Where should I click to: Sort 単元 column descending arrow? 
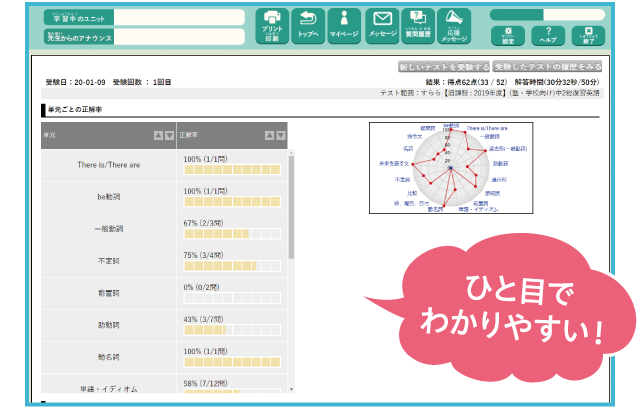(169, 136)
